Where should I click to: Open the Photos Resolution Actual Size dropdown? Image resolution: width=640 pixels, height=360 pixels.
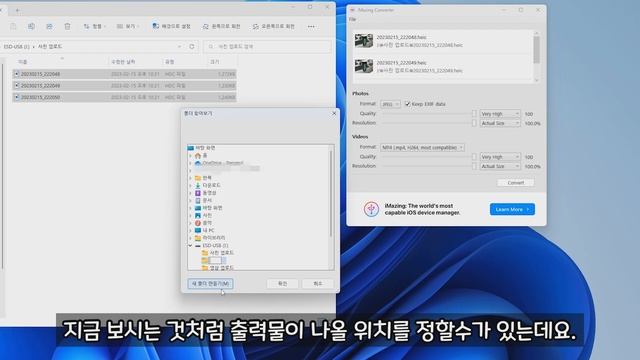(x=500, y=123)
